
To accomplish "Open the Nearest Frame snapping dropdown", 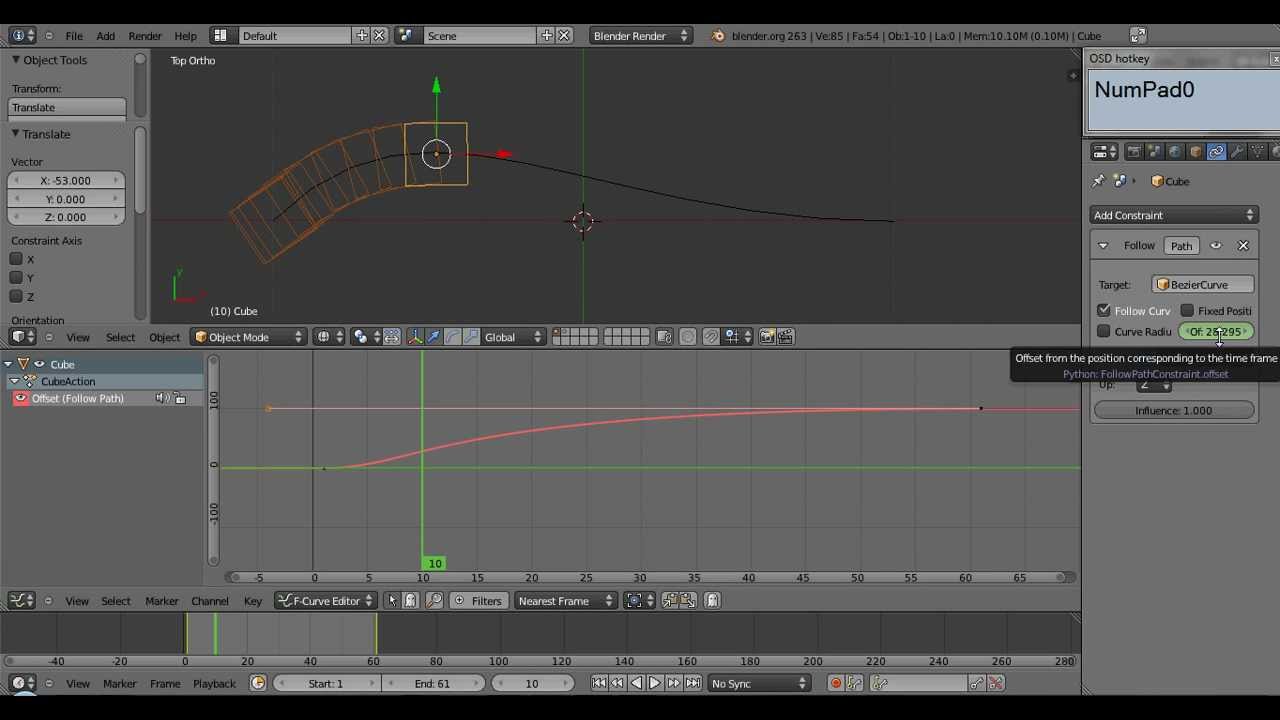I will coord(566,600).
